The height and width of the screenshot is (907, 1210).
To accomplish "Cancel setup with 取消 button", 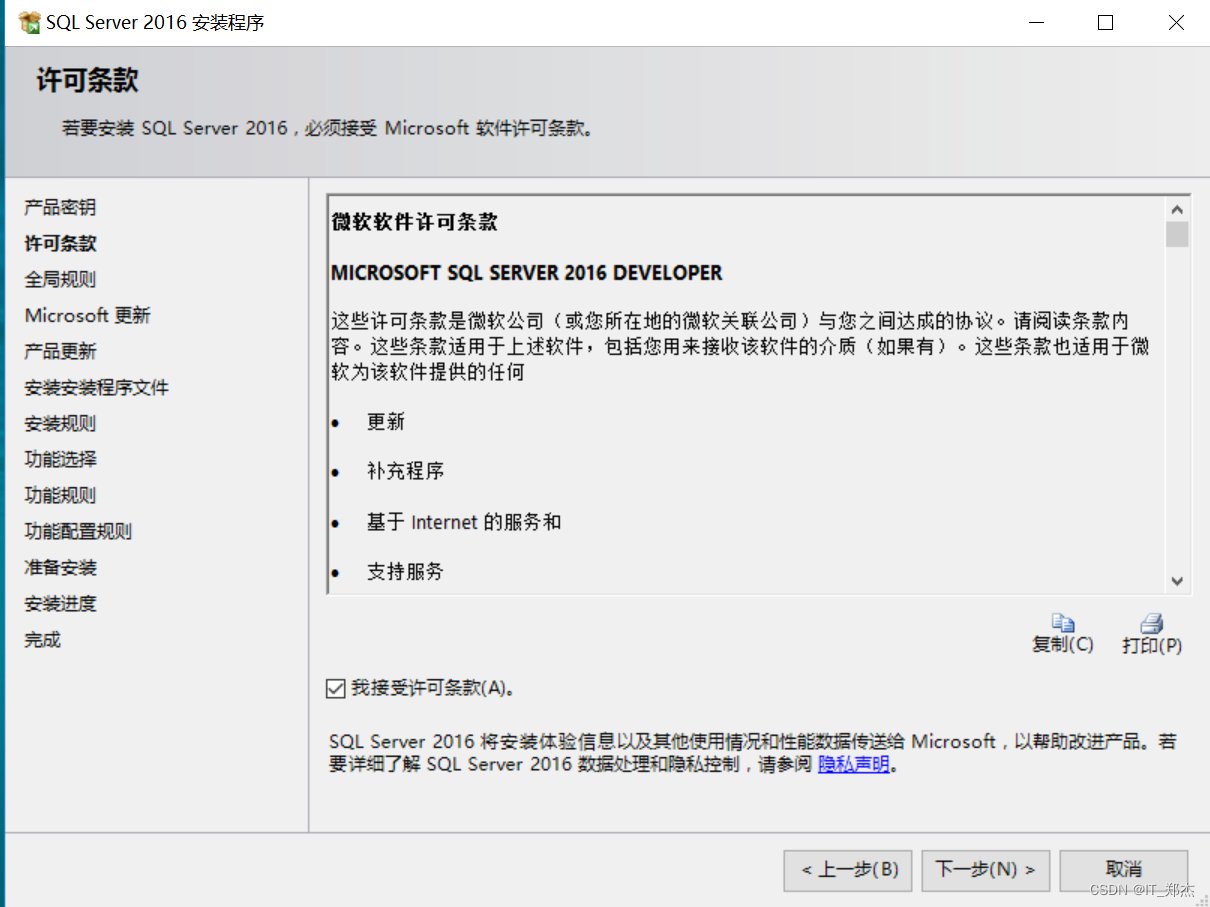I will 1124,870.
